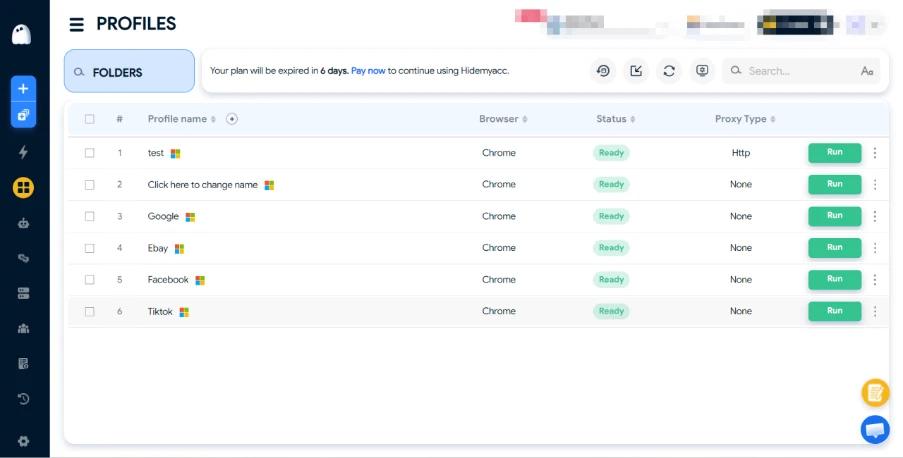Open three-dot menu for Ebay profile
The image size is (903, 458).
875,248
